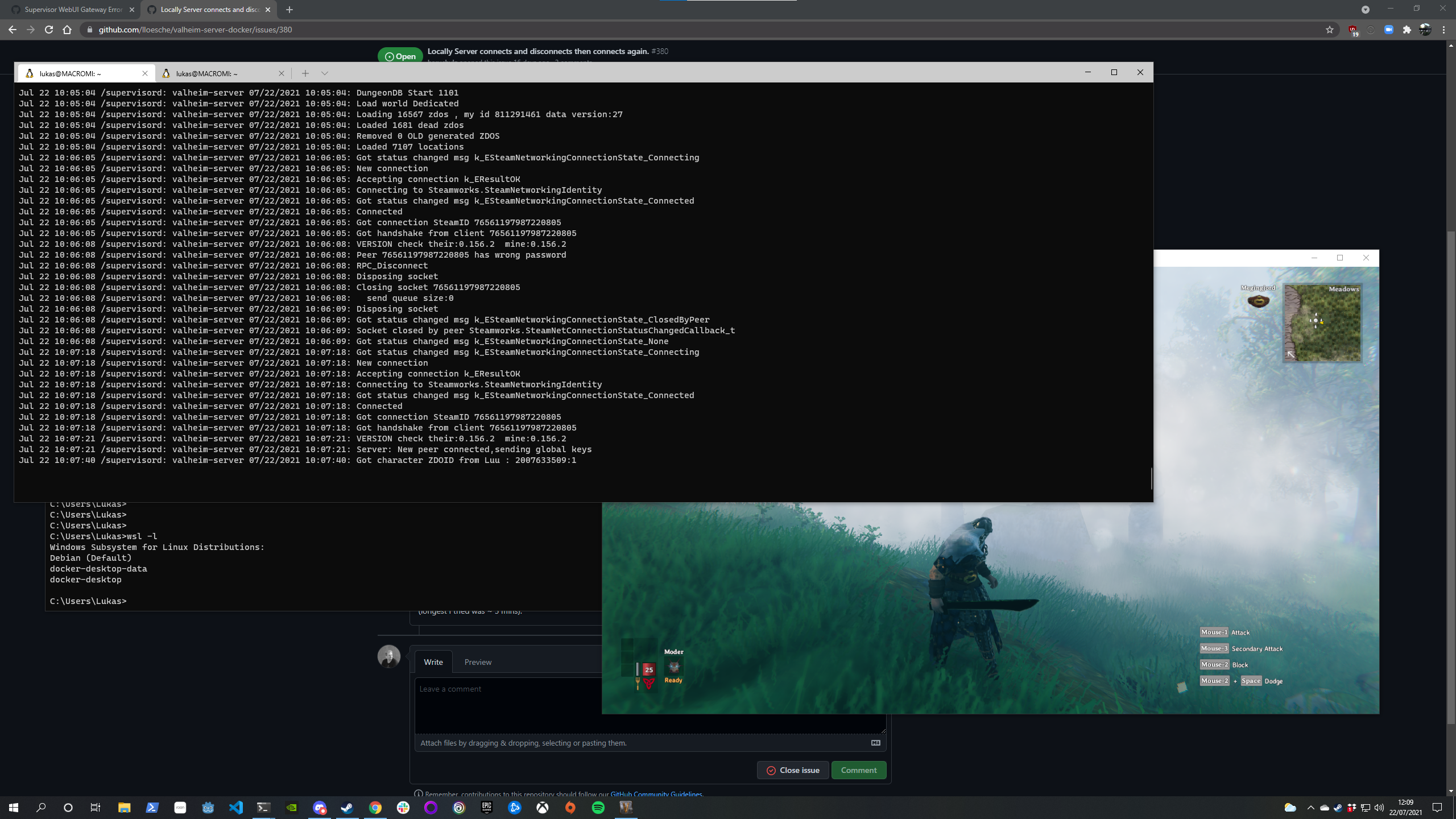Launch the Valheim taskbar icon
This screenshot has height=819, width=1456.
[x=627, y=807]
